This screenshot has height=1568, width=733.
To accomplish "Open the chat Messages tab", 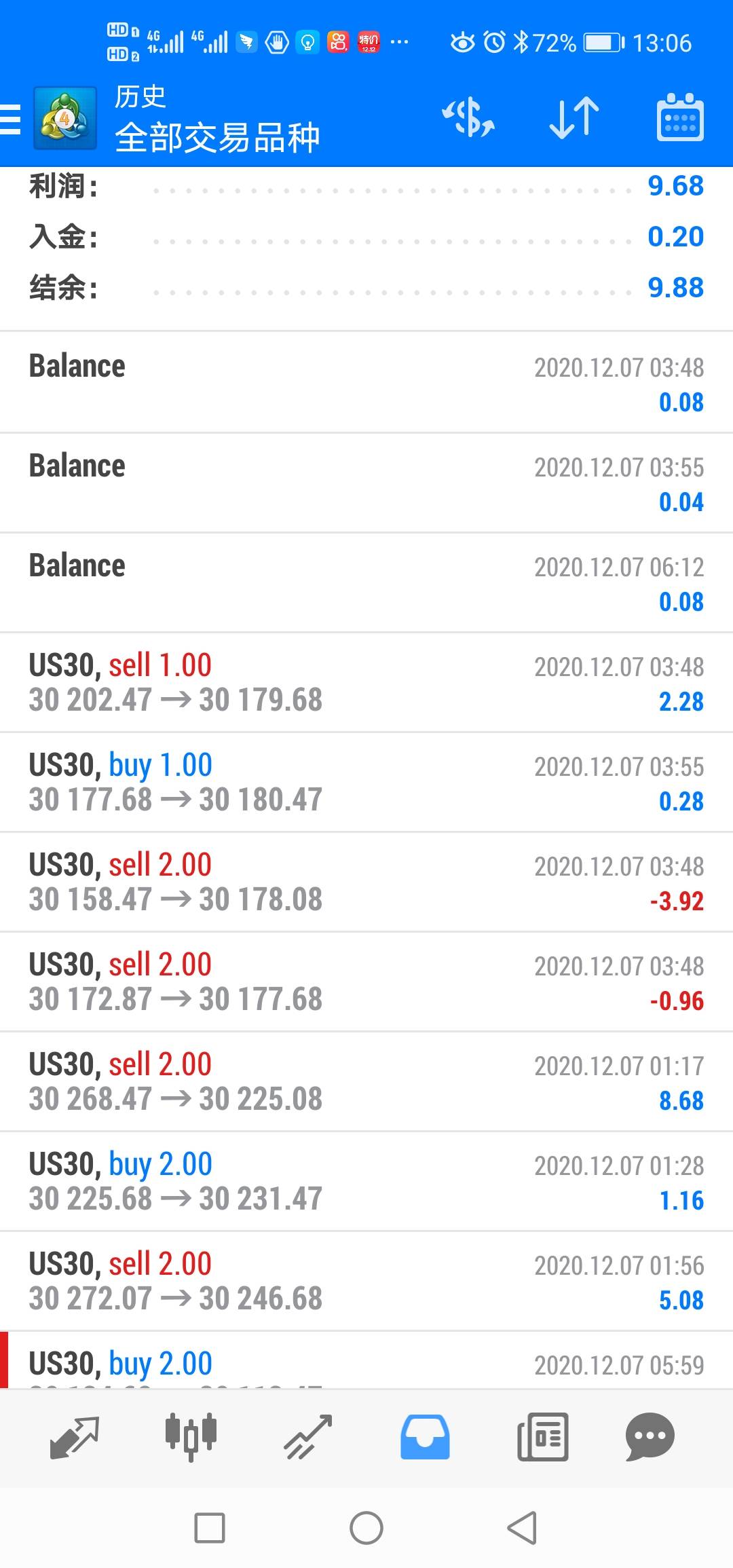I will [x=650, y=1436].
